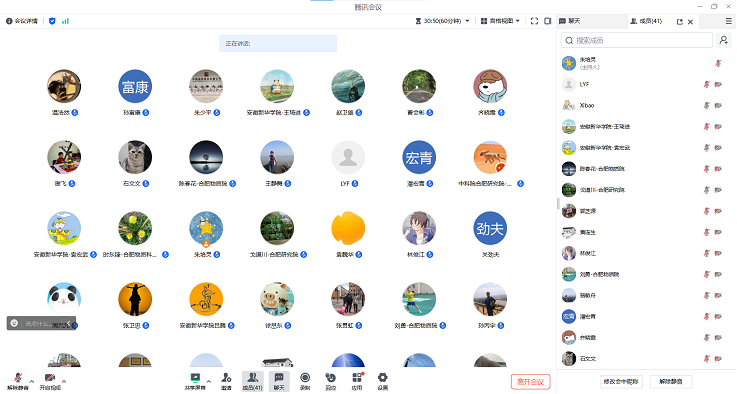Expand audio options arrow beside 解除静音
Screen dimensions: 737x394
pos(32,381)
